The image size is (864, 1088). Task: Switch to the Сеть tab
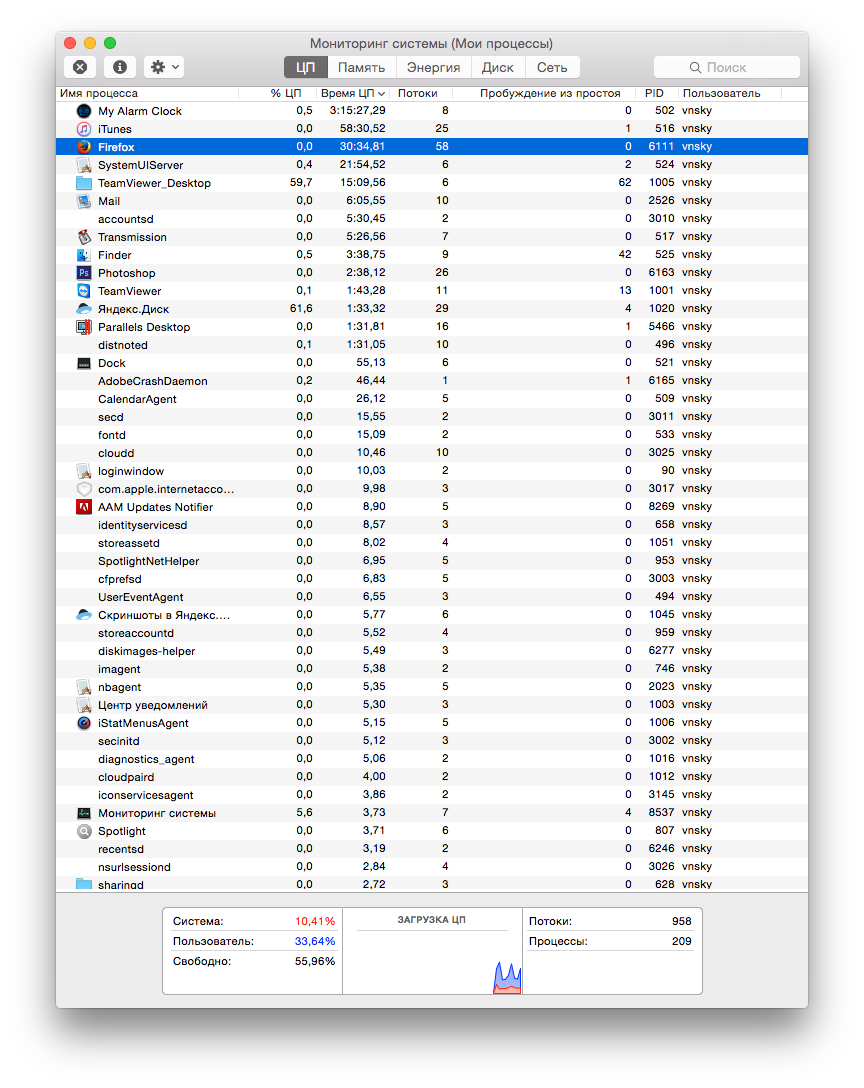[x=552, y=67]
